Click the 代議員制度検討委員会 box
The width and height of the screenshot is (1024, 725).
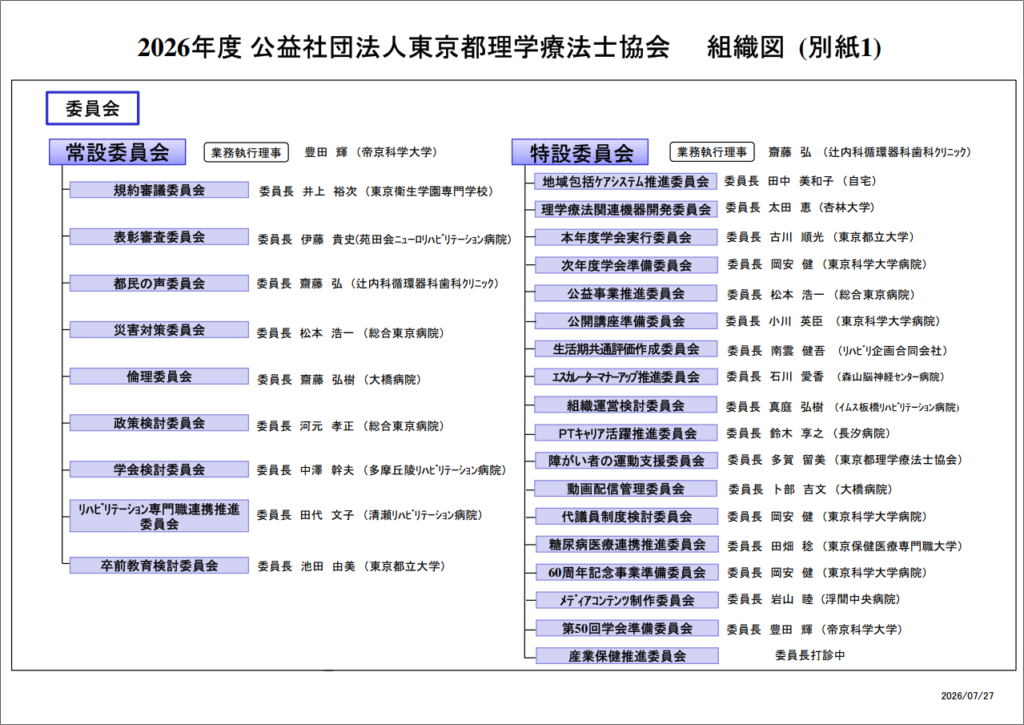626,517
